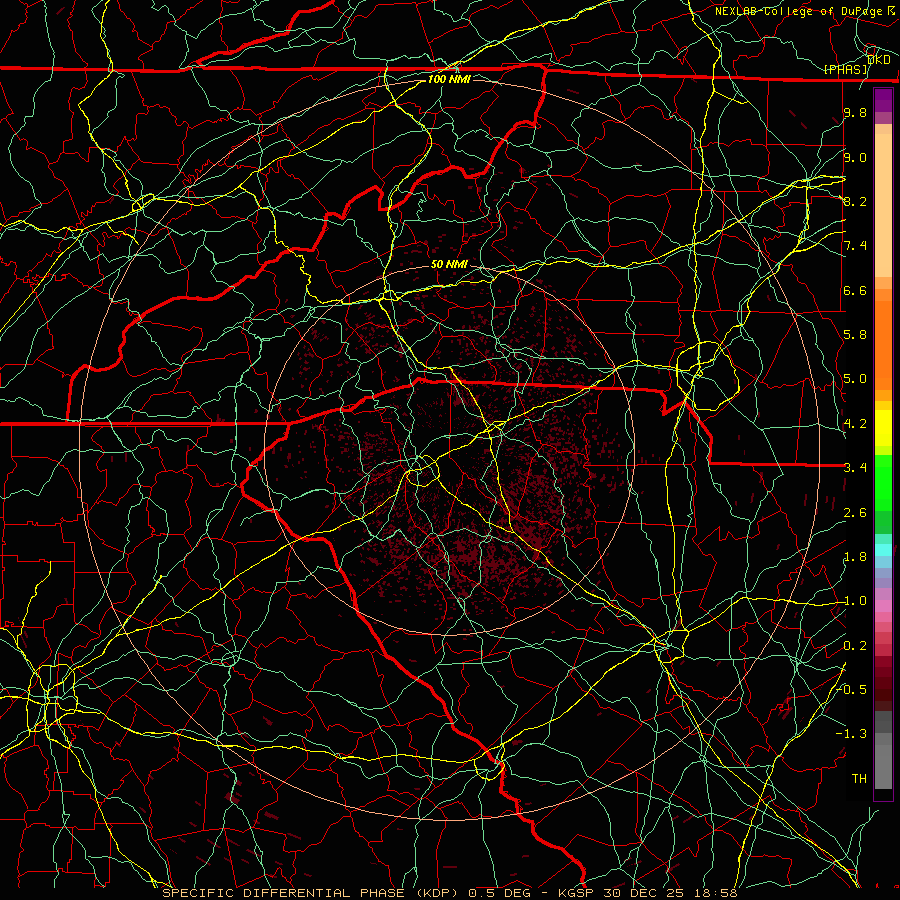Click the 4.2 scale value
The width and height of the screenshot is (900, 900).
tap(855, 423)
